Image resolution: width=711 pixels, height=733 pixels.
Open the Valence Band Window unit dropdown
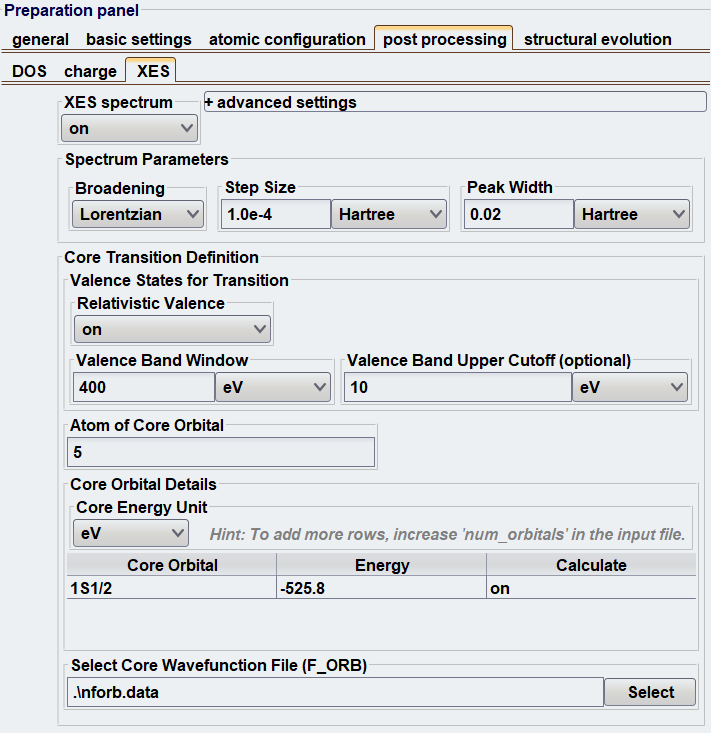273,387
